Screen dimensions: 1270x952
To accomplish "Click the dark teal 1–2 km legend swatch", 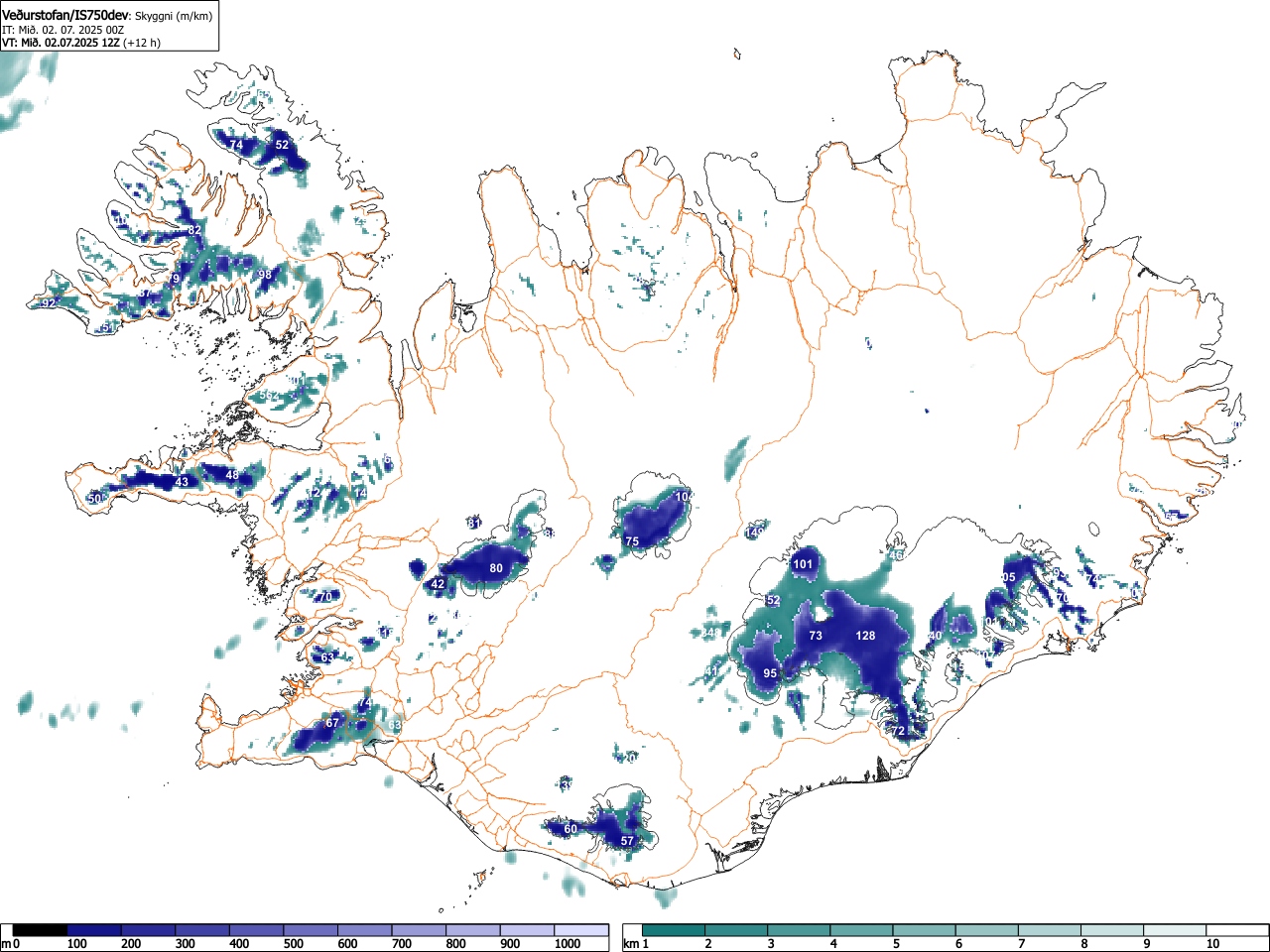I will tap(675, 930).
